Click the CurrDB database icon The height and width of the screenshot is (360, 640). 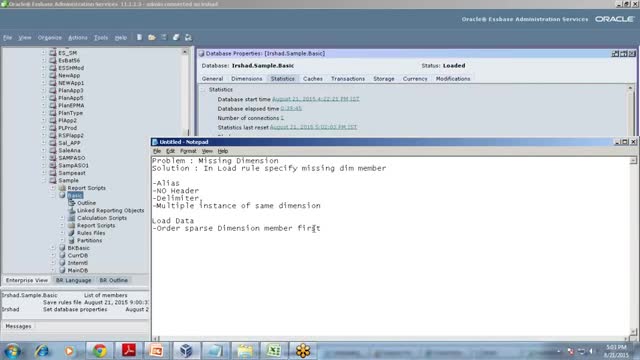[62, 255]
